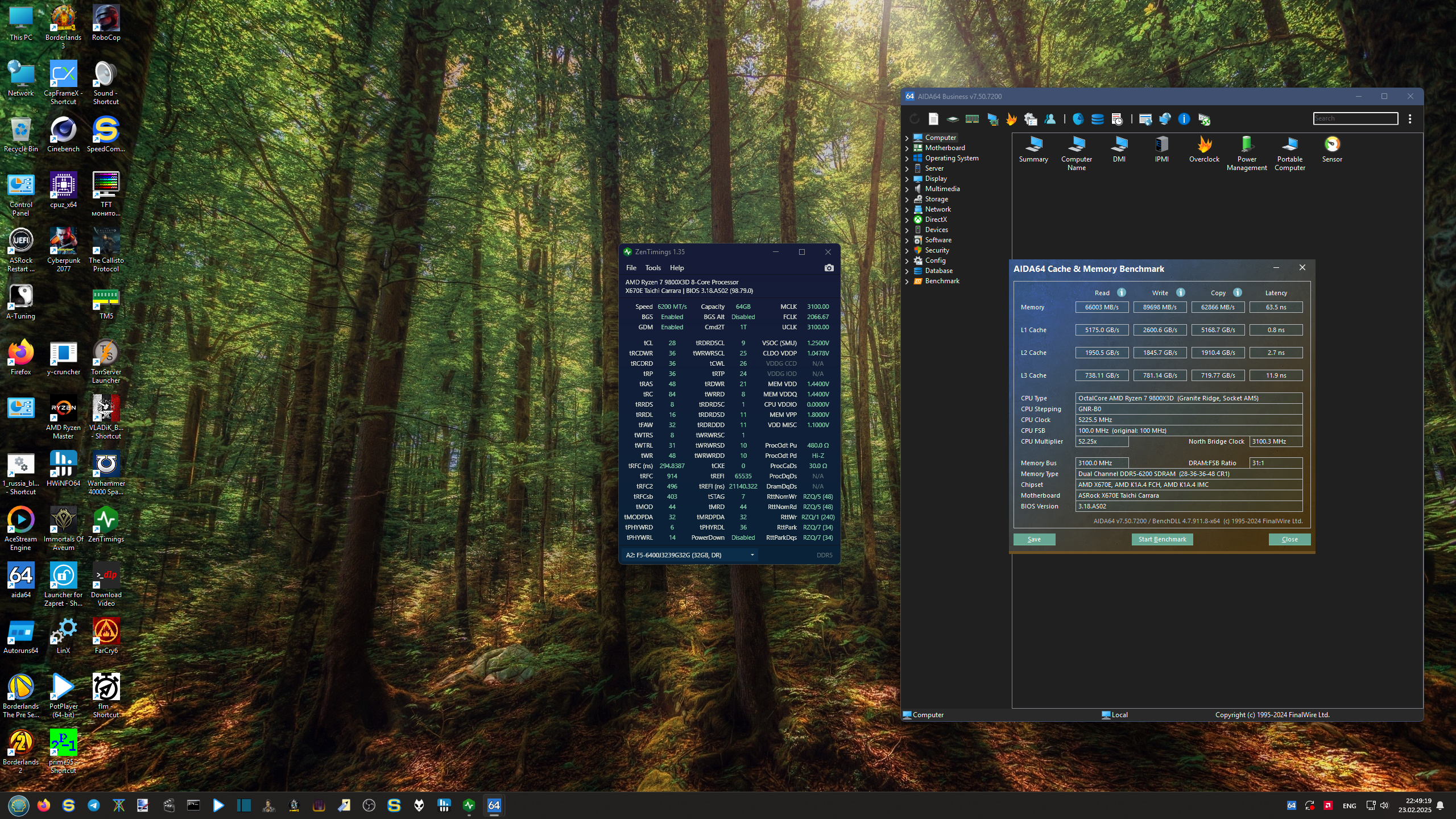Open the memory module selector dropdown in ZenTimings
The image size is (1456, 819).
coord(752,555)
